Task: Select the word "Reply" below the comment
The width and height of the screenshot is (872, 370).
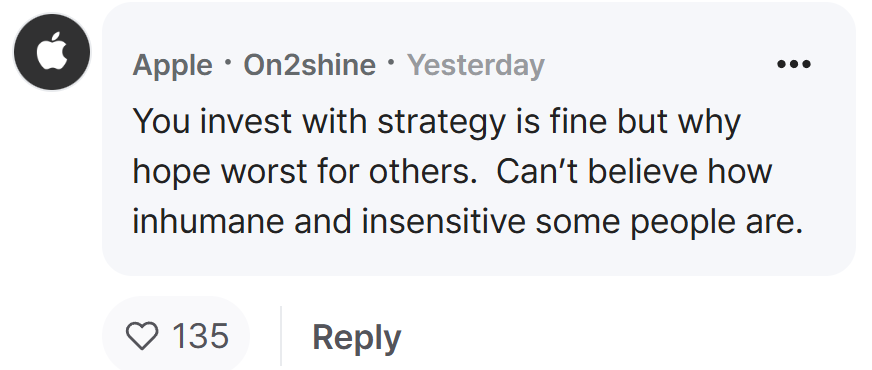Action: point(356,338)
